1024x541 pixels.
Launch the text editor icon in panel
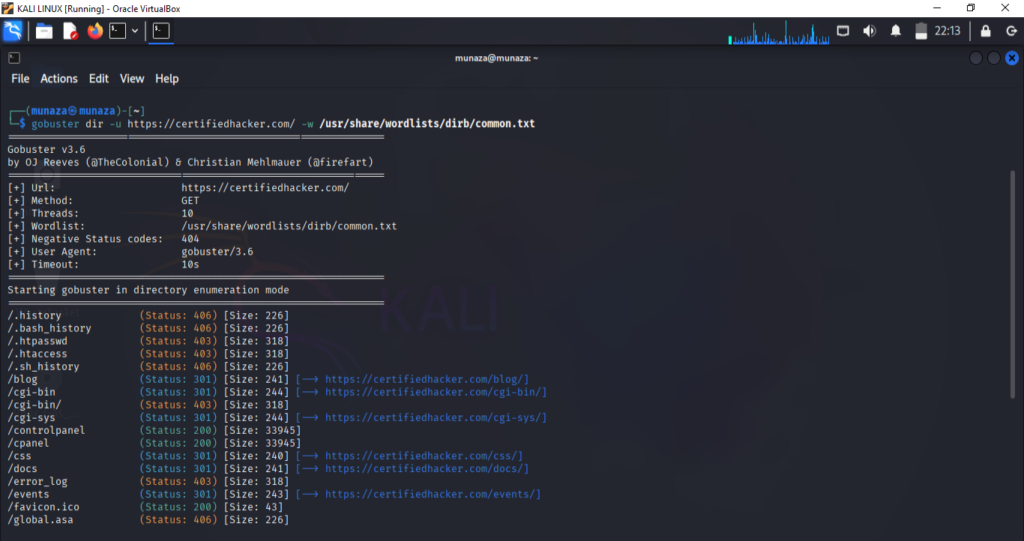point(70,31)
